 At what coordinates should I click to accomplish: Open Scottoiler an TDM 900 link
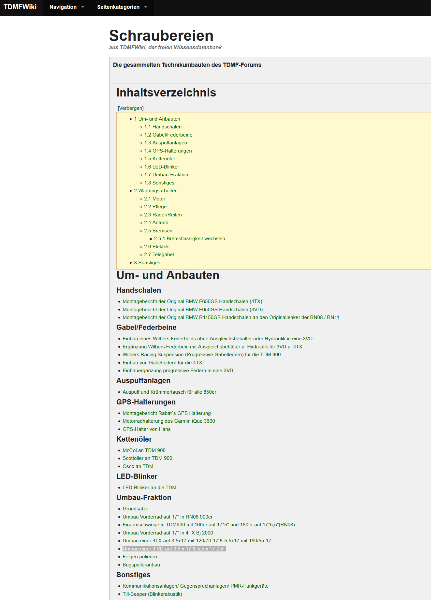point(147,458)
